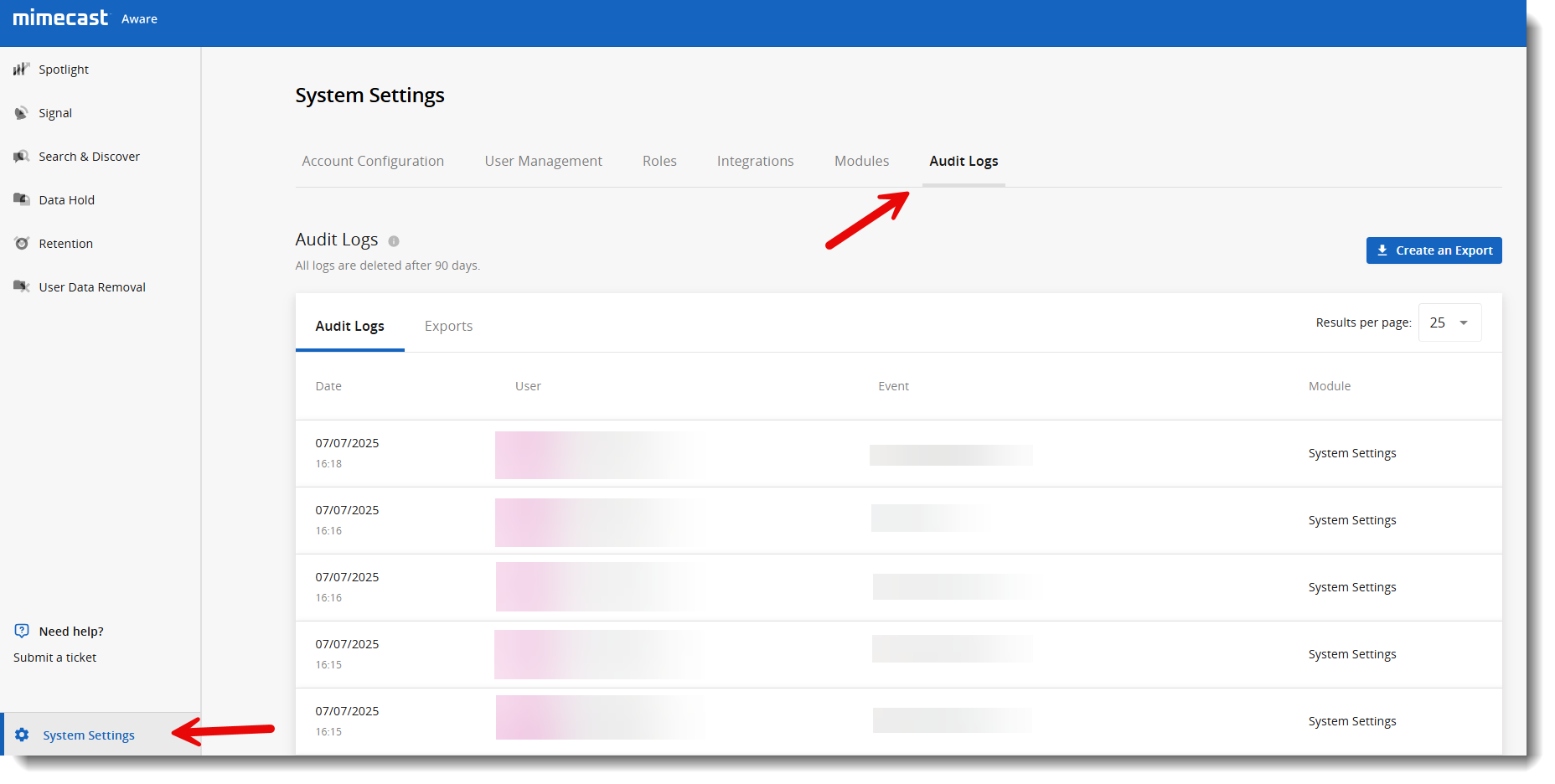1555x784 pixels.
Task: Click the Need help question icon
Action: (x=22, y=631)
